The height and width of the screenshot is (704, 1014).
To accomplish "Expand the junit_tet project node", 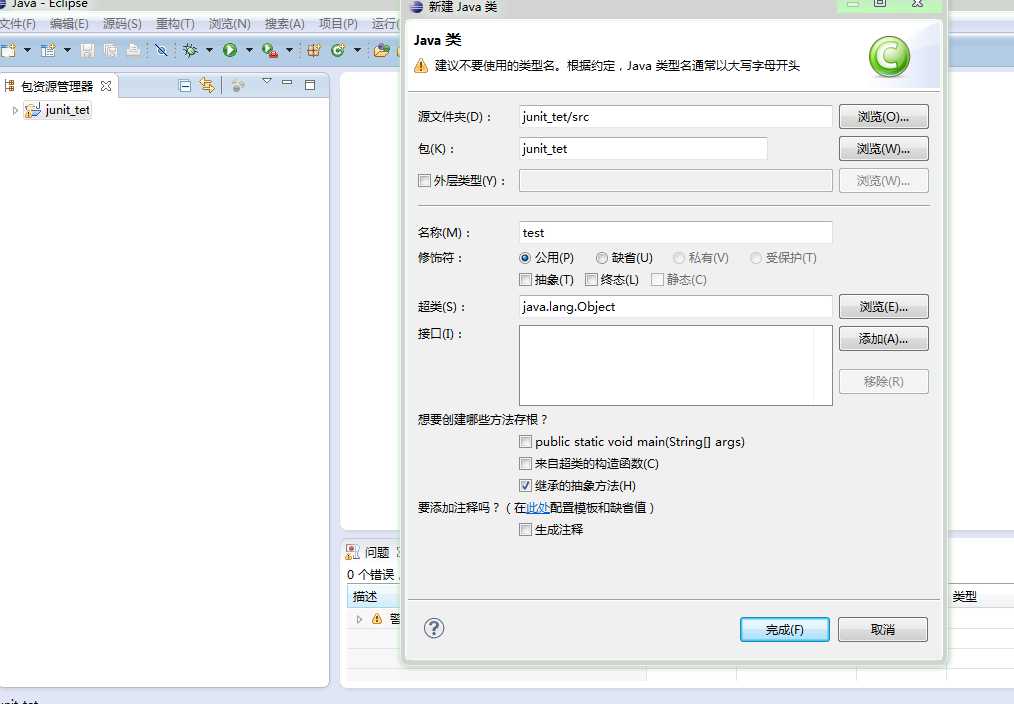I will coord(15,111).
